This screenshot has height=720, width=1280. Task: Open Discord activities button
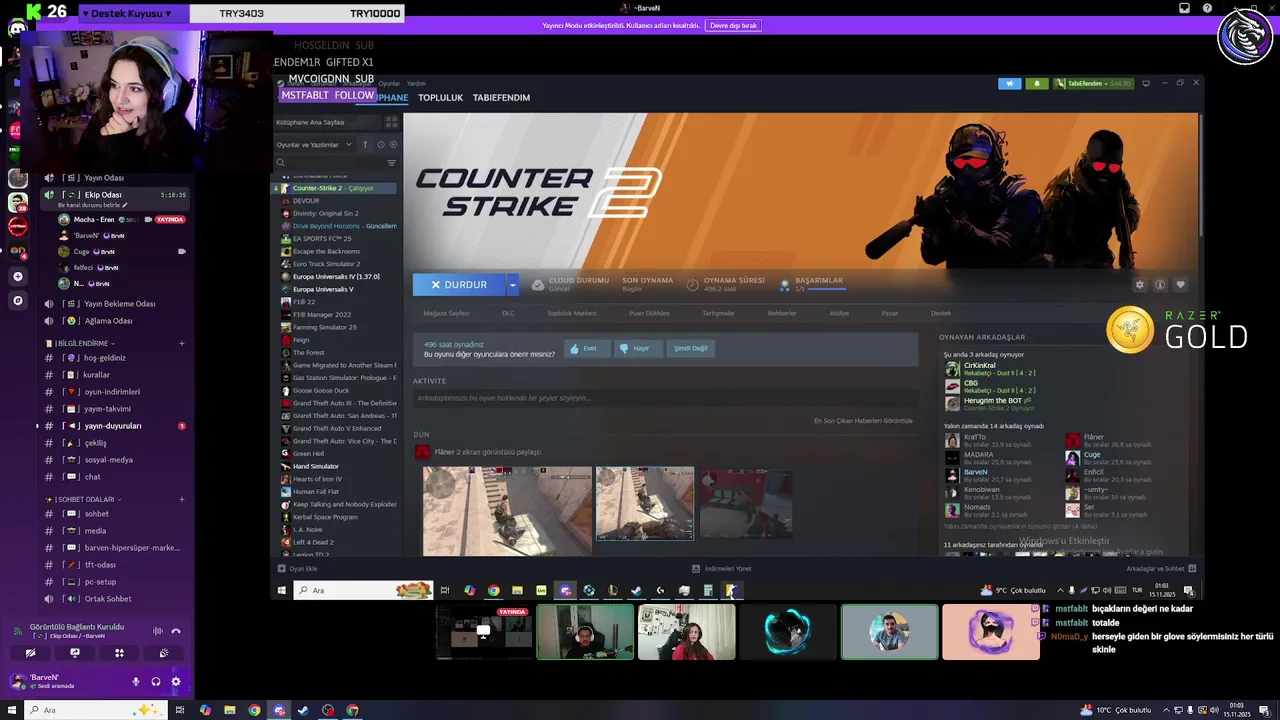click(119, 653)
